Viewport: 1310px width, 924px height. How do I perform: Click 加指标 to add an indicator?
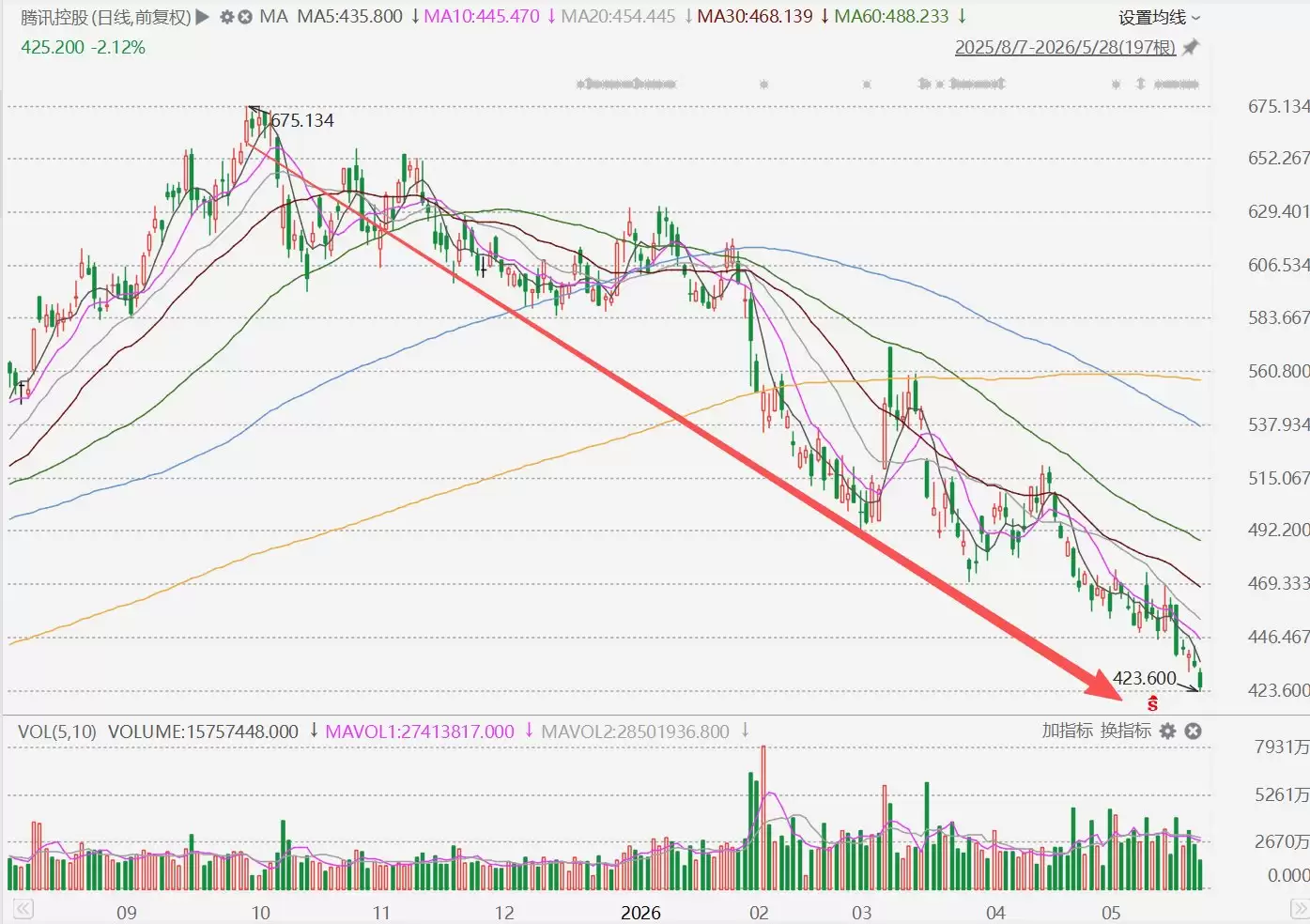pos(1067,731)
